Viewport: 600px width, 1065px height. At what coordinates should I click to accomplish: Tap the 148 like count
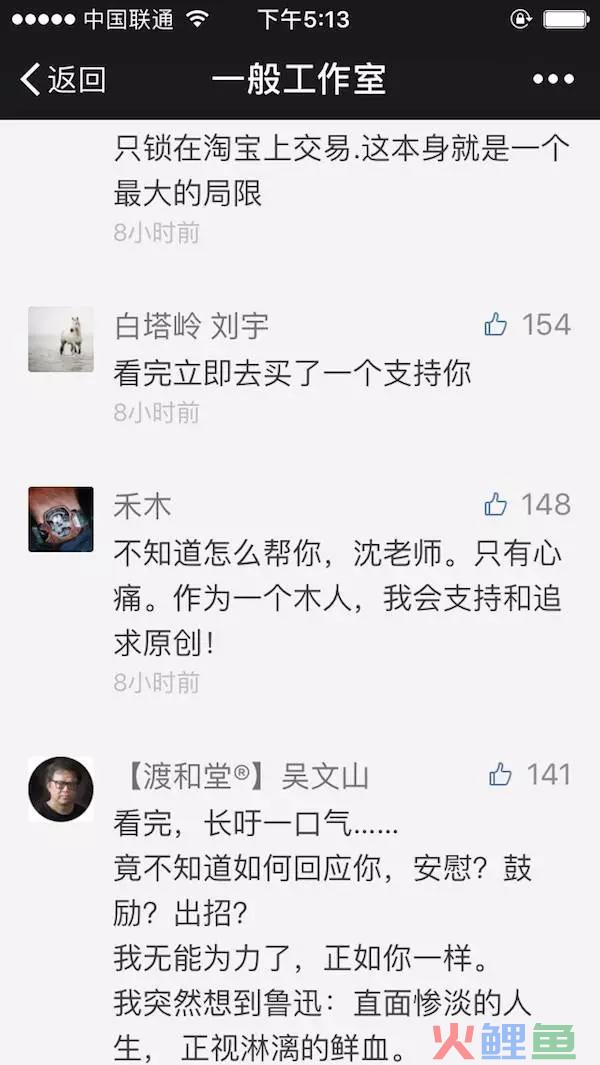tap(546, 505)
